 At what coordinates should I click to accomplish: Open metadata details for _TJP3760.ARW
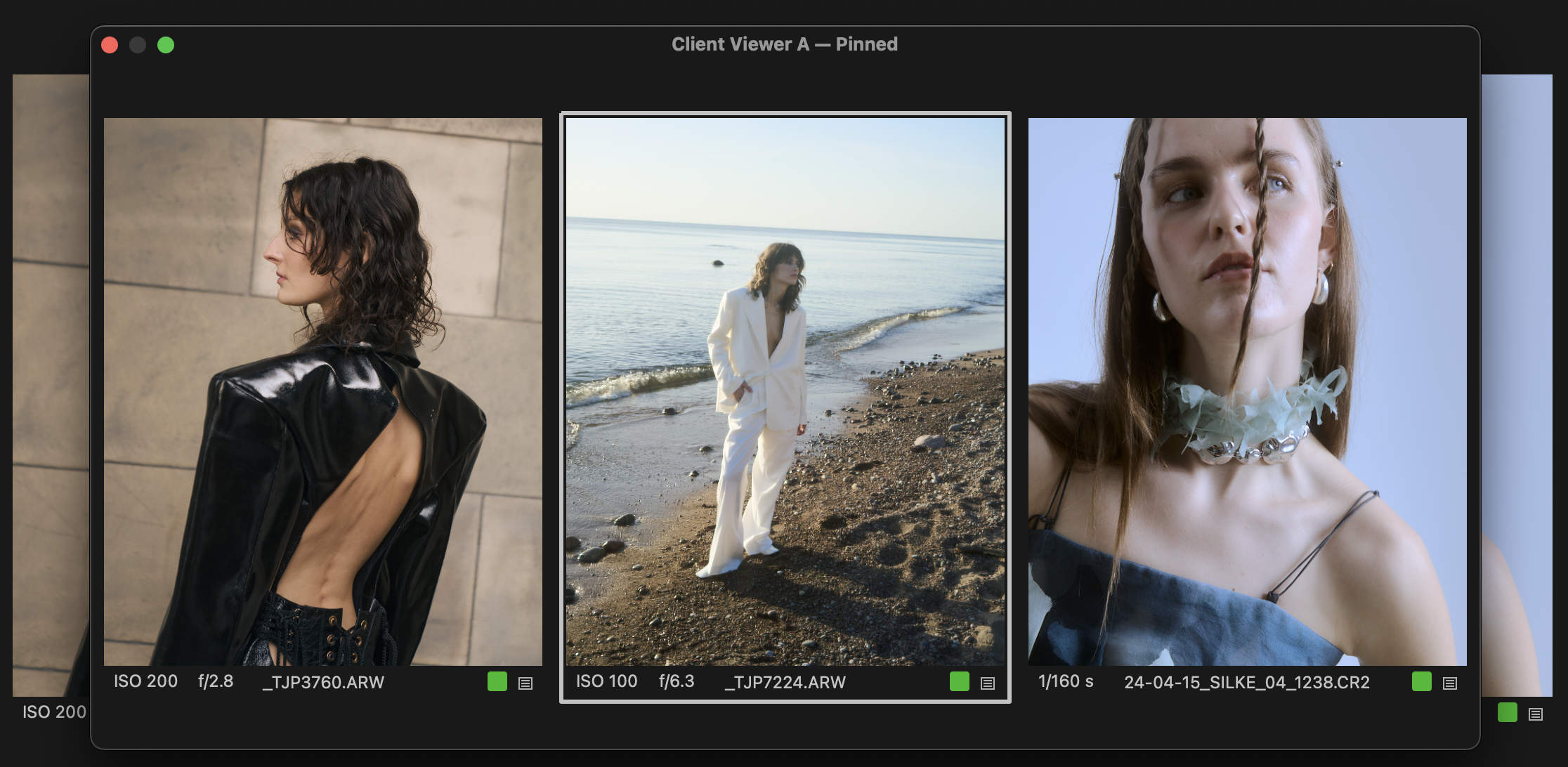point(525,681)
